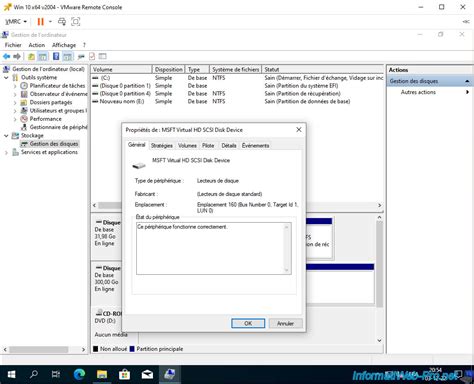Image resolution: width=474 pixels, height=384 pixels.
Task: Sort by the Volume column header
Action: click(x=121, y=69)
